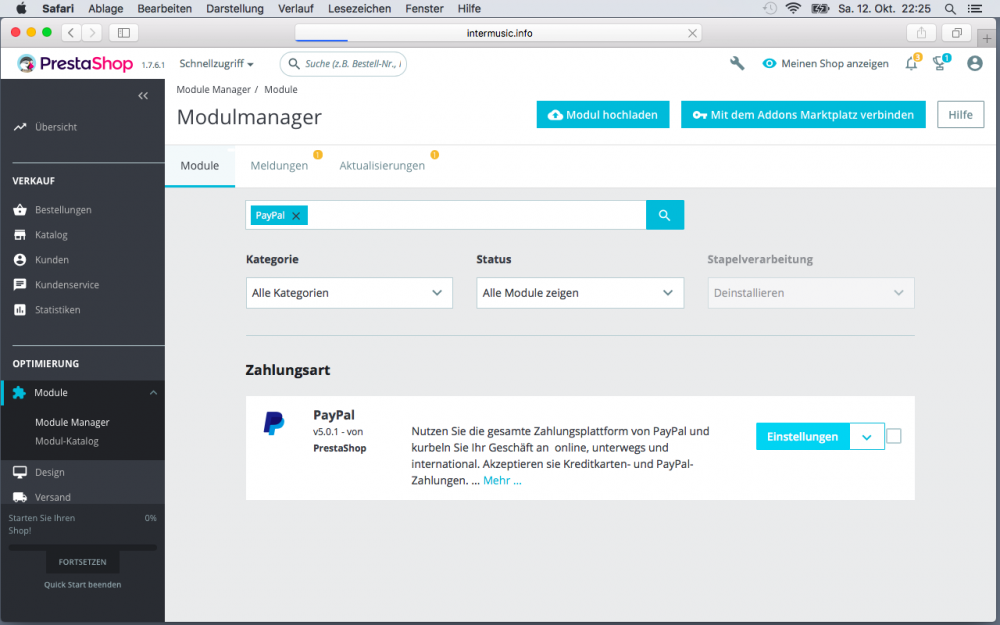Open the Alle Kategorien dropdown
Image resolution: width=1000 pixels, height=625 pixels.
pos(349,292)
